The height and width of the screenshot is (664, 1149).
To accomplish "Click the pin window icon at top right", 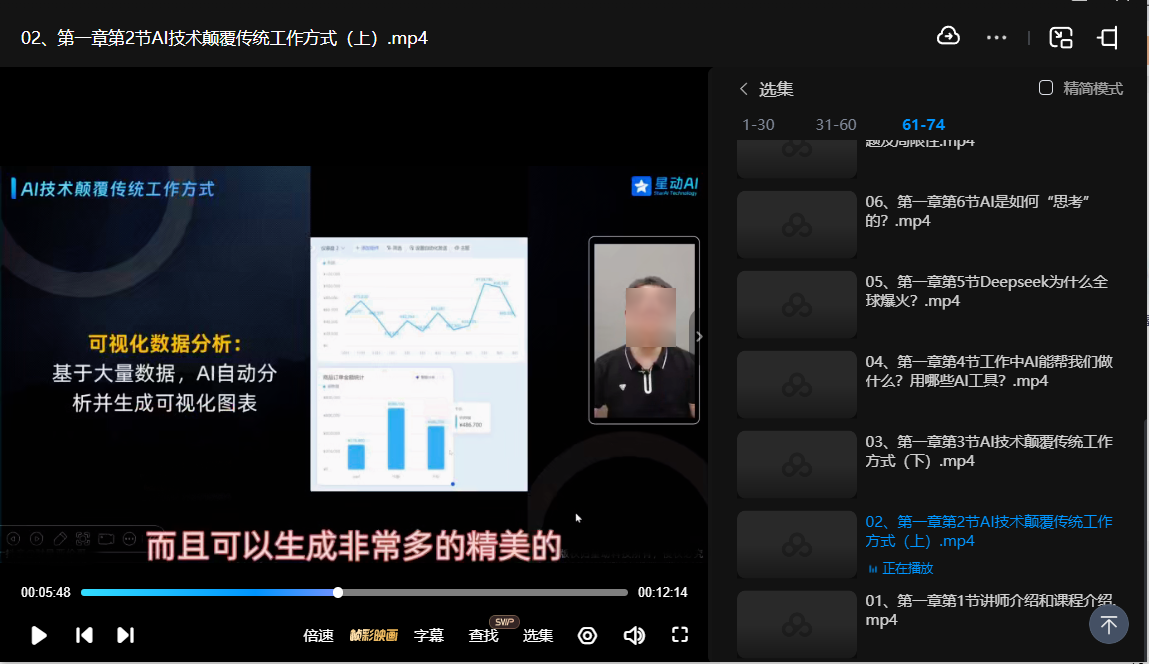I will click(x=1108, y=38).
